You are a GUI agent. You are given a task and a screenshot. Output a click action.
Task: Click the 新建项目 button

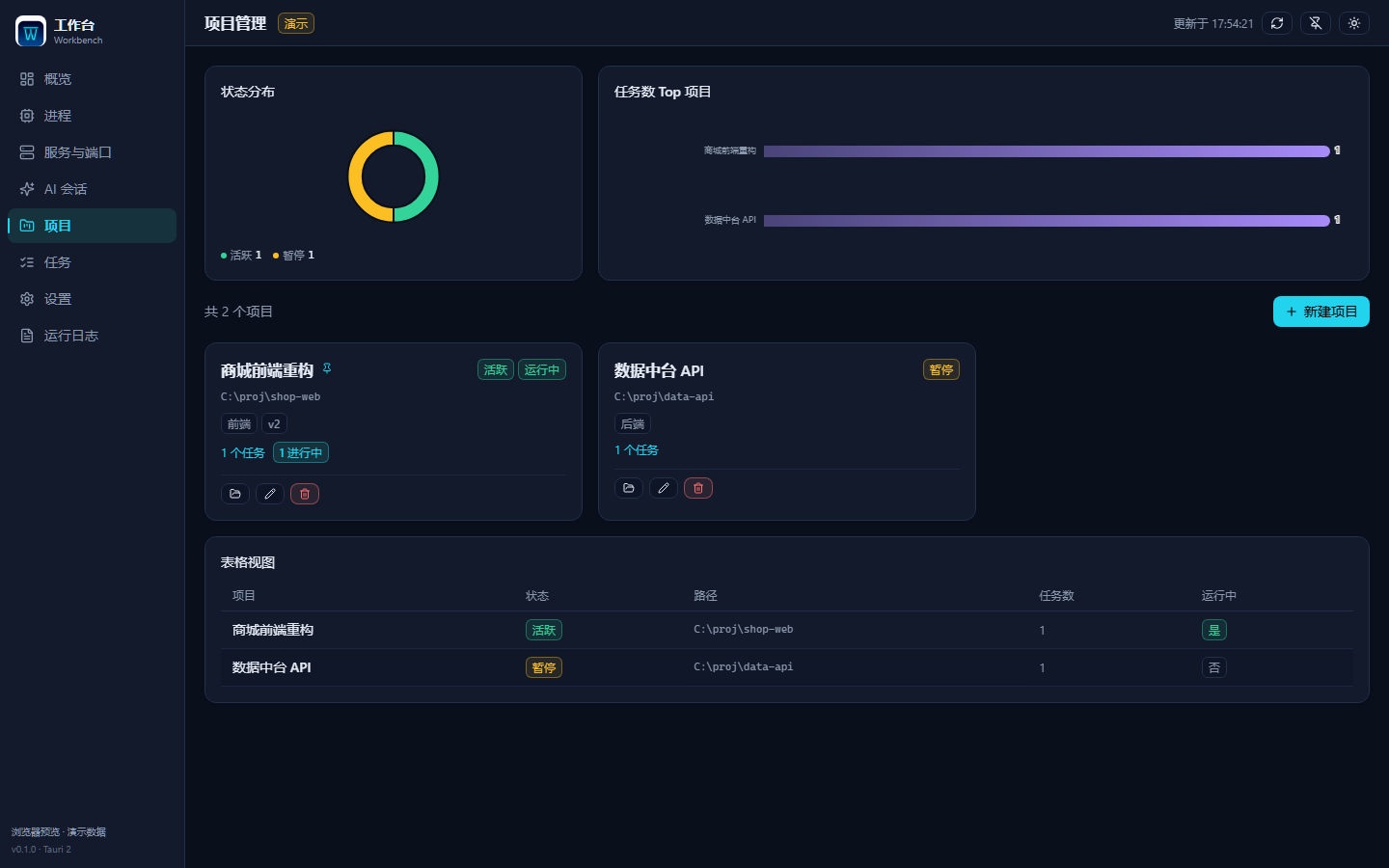[x=1321, y=312]
